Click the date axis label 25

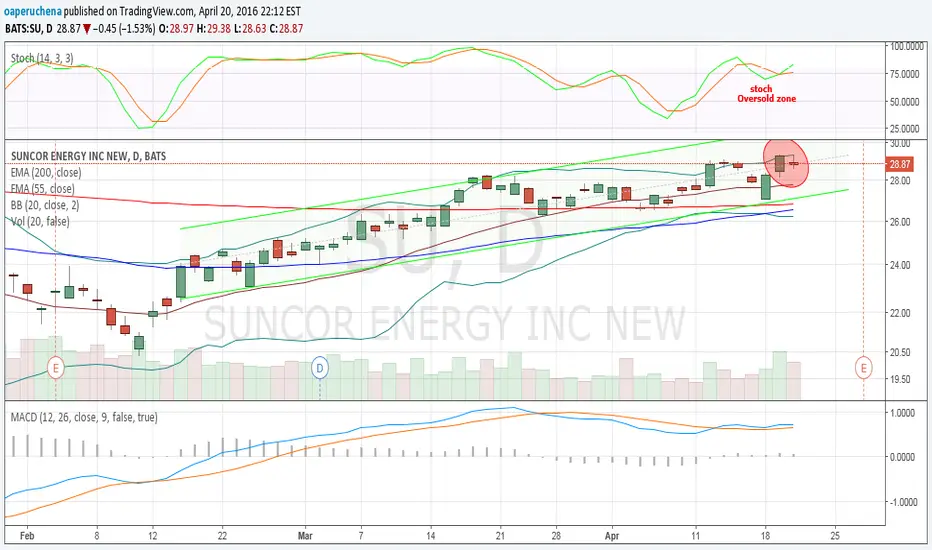835,536
